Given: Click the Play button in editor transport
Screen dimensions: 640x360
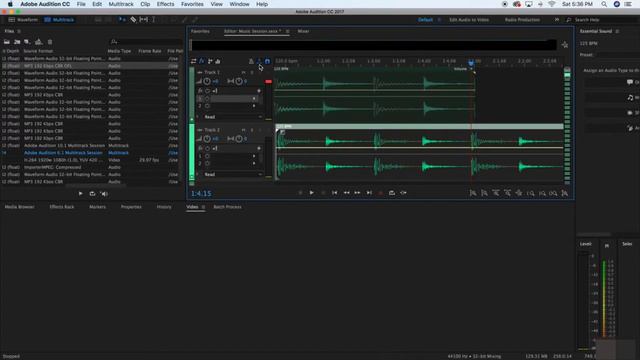Looking at the screenshot, I should (x=311, y=193).
